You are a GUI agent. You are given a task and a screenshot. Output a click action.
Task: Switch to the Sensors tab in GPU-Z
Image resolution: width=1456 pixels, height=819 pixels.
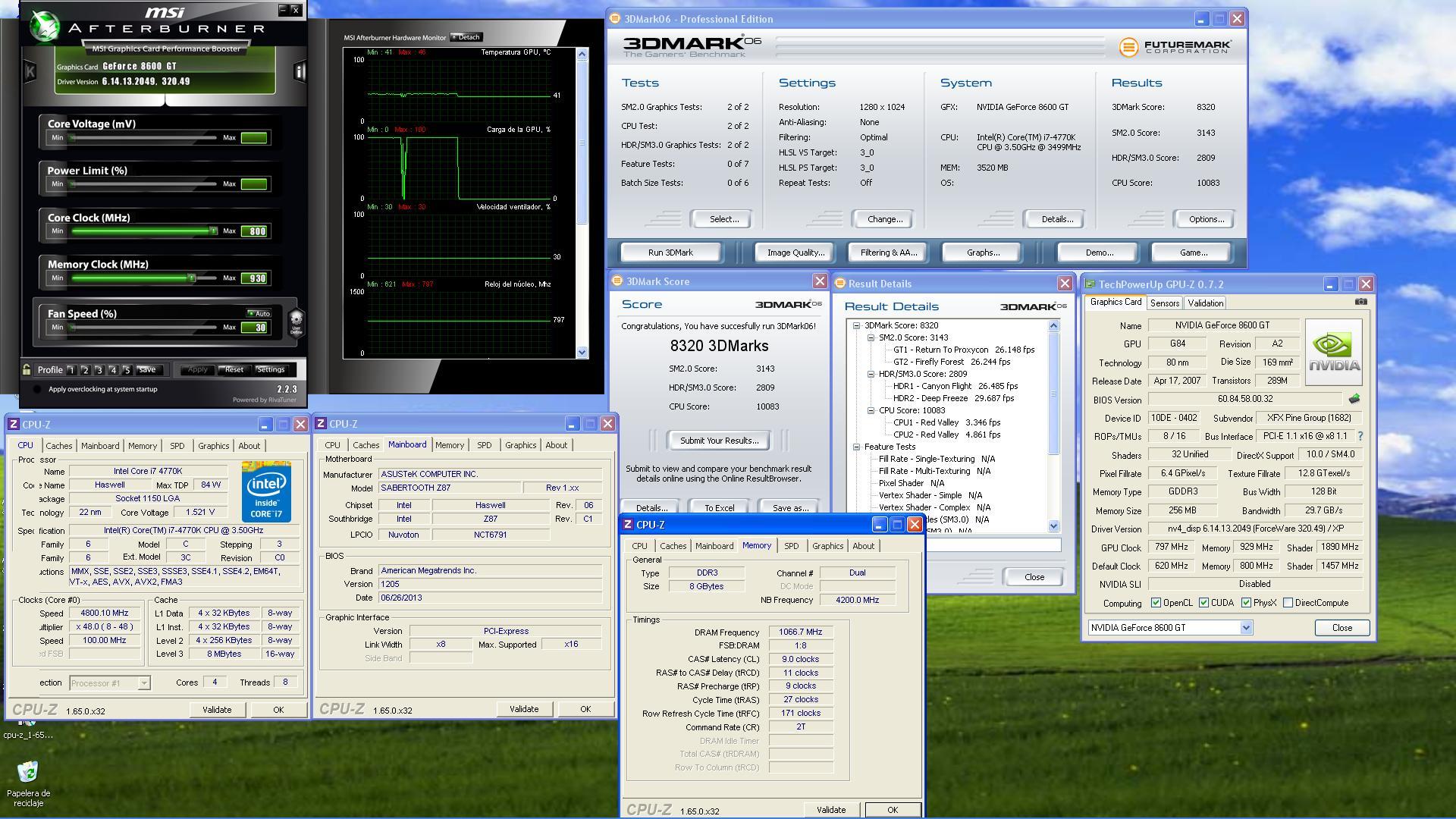coord(1164,303)
